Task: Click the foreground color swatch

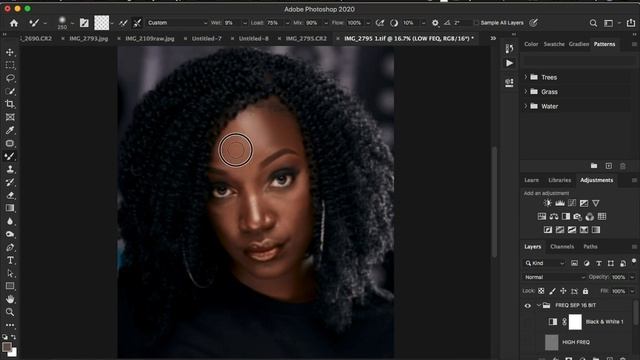Action: (x=7, y=347)
